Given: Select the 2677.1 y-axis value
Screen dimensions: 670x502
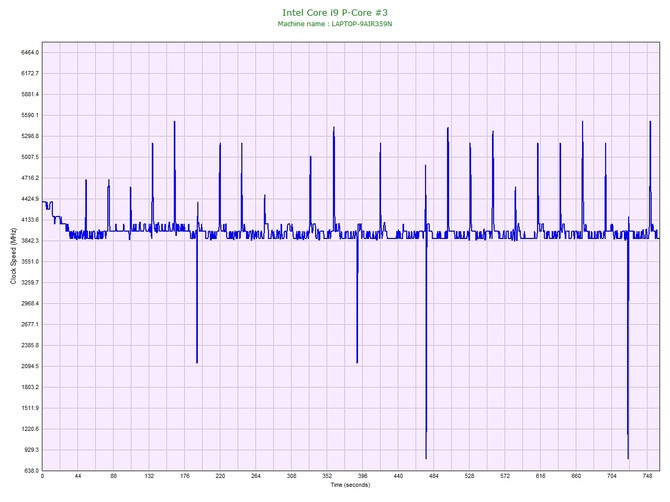Looking at the screenshot, I should [30, 324].
